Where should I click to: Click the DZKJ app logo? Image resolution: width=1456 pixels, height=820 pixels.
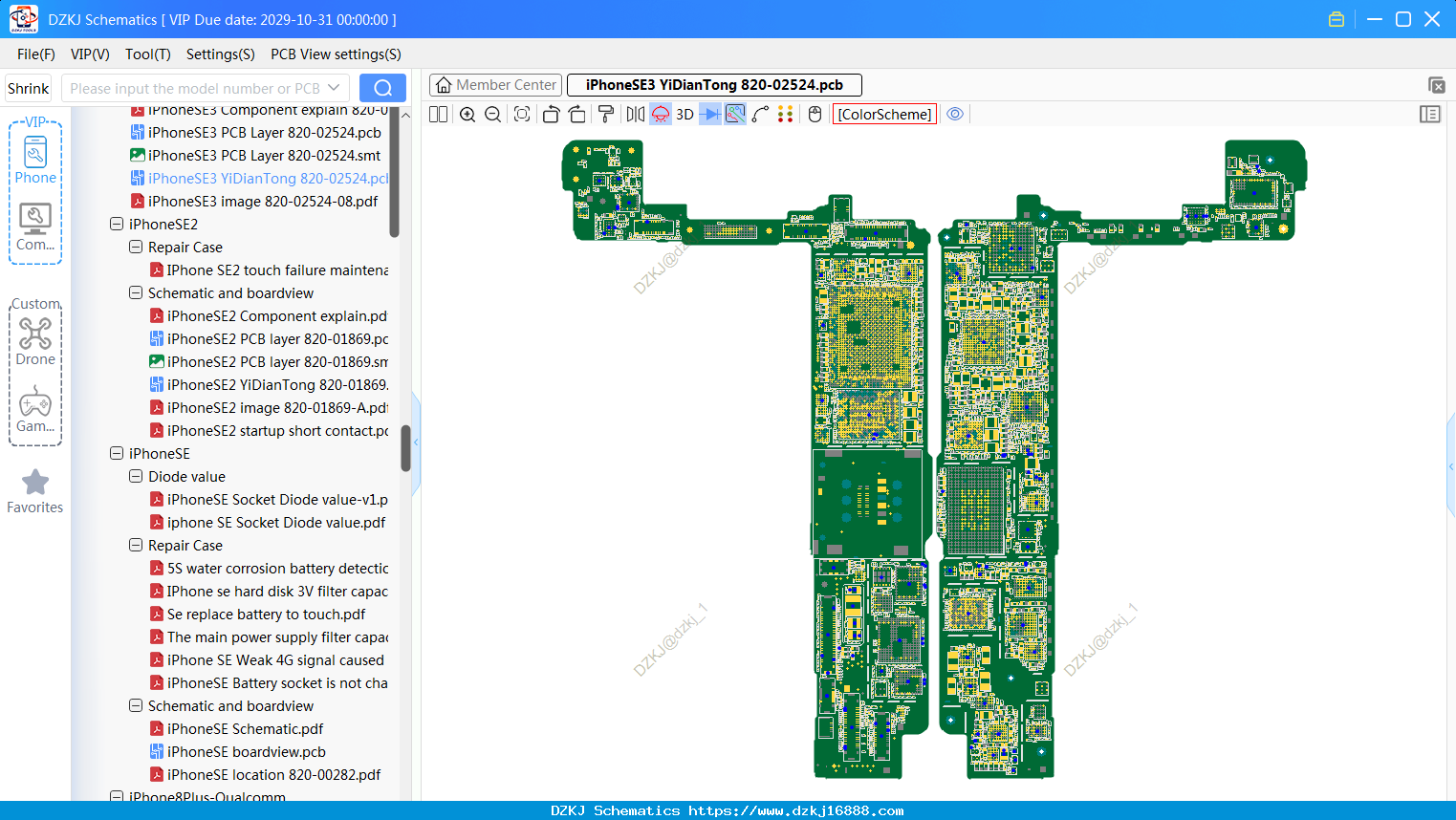(24, 19)
